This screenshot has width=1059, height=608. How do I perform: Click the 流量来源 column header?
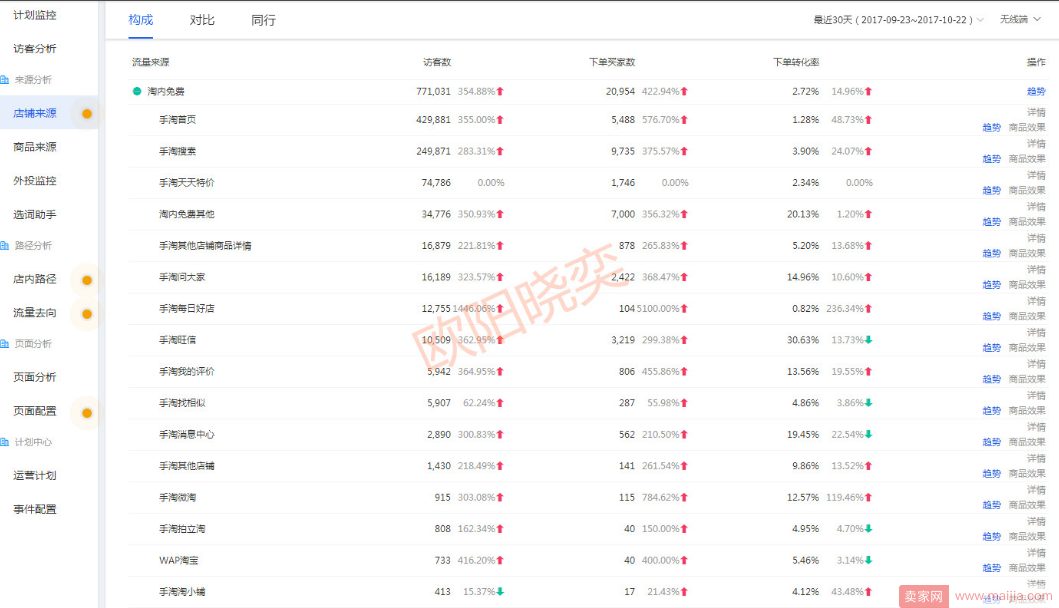[151, 62]
